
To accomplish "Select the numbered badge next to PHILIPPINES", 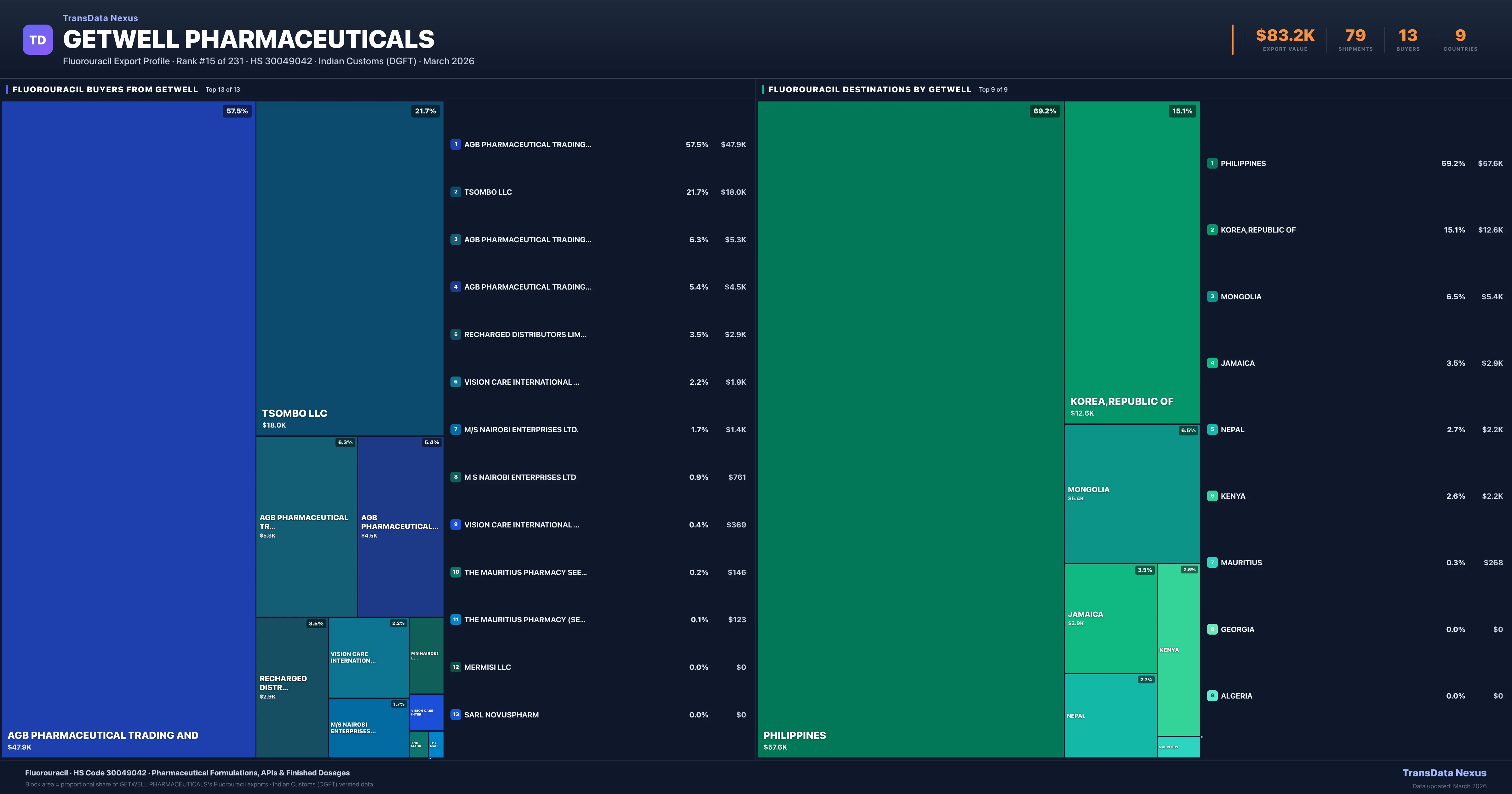I will click(x=1212, y=163).
